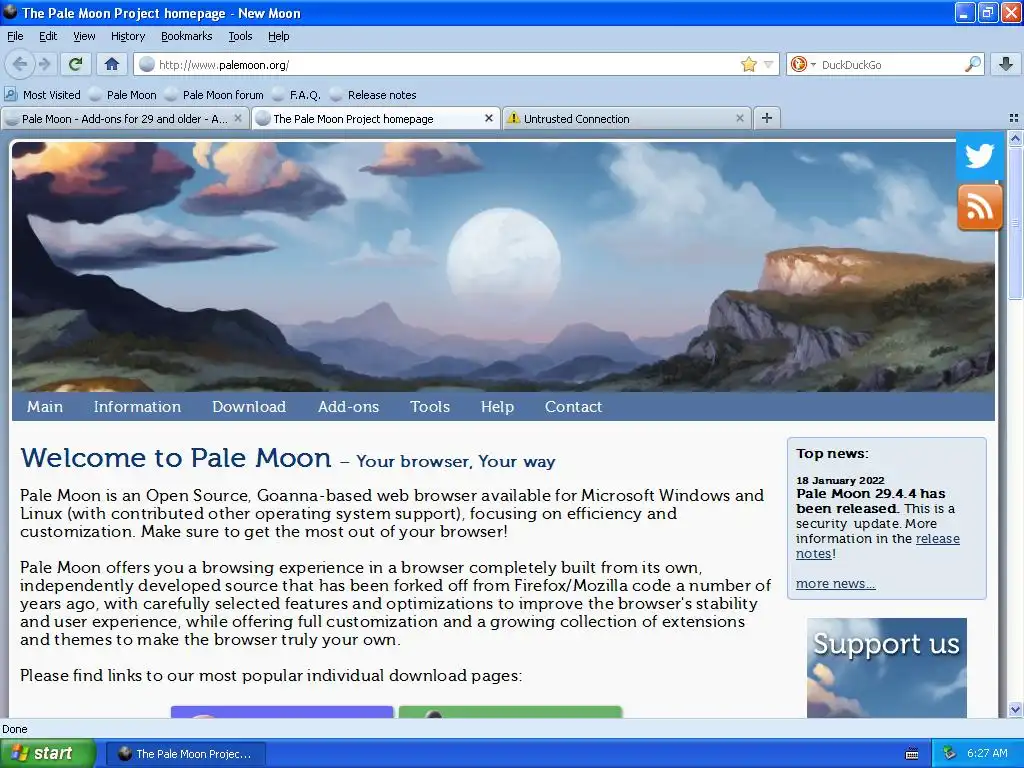Reload the current page

point(76,64)
